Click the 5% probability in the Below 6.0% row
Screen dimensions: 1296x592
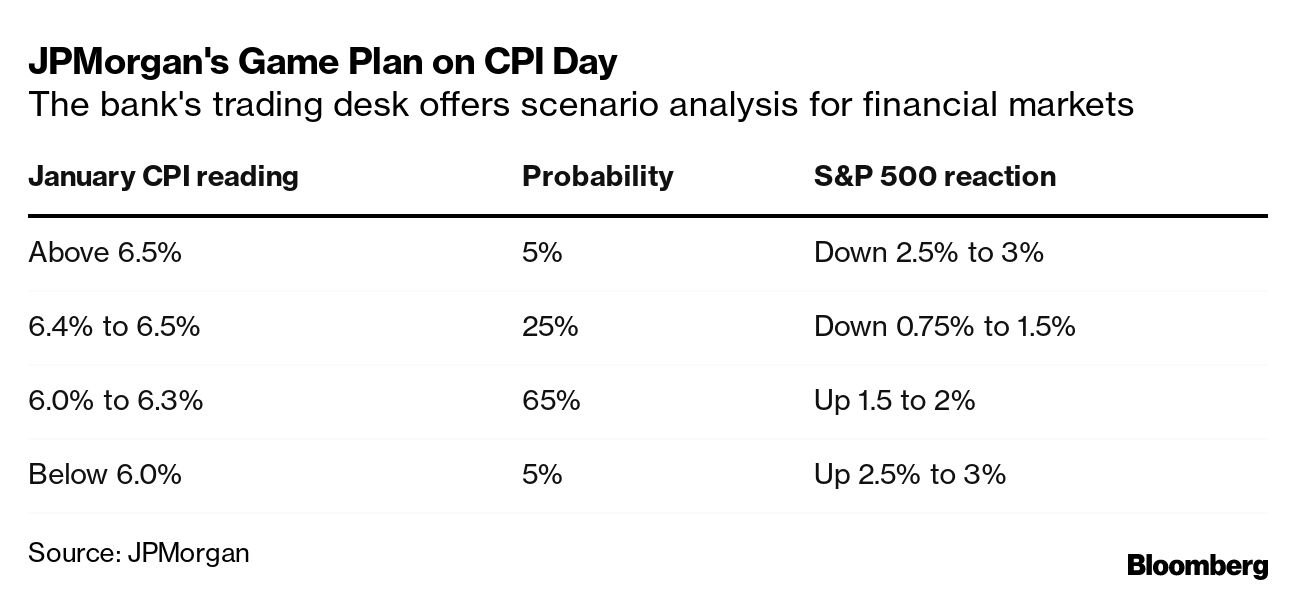tap(542, 474)
